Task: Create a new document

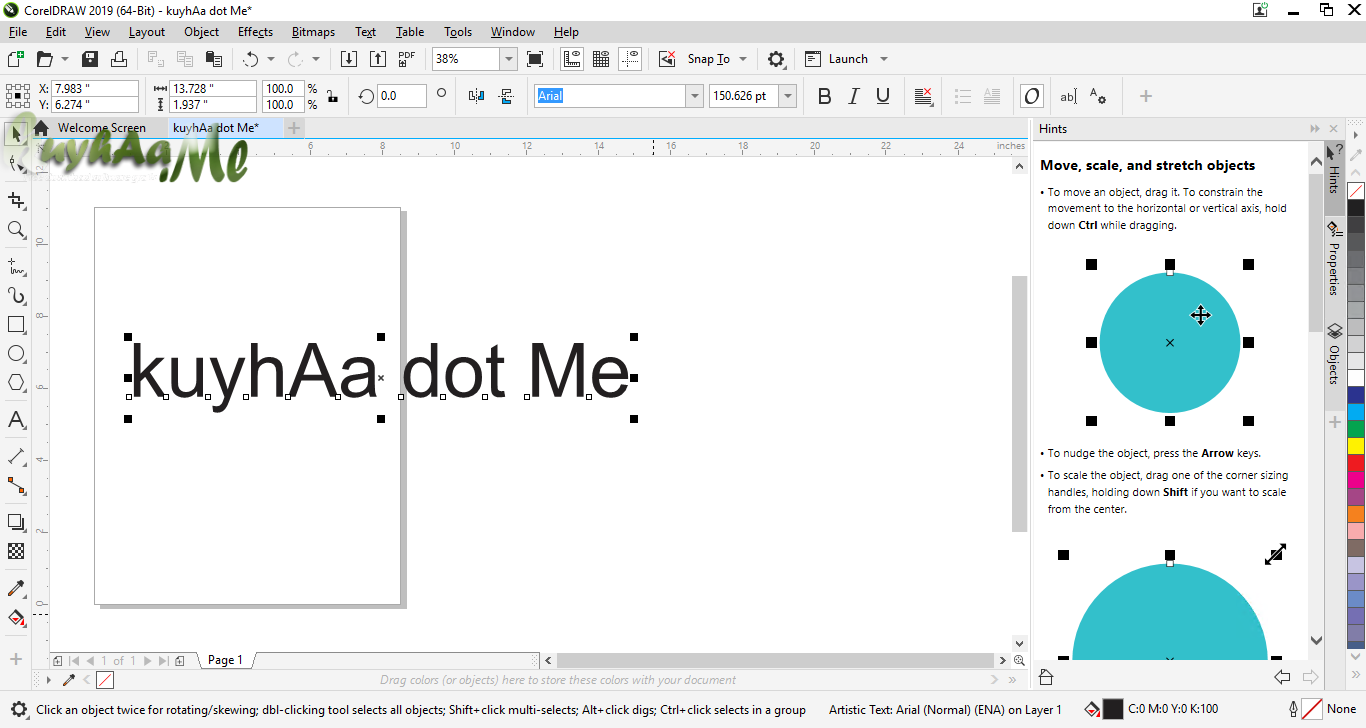Action: [15, 59]
